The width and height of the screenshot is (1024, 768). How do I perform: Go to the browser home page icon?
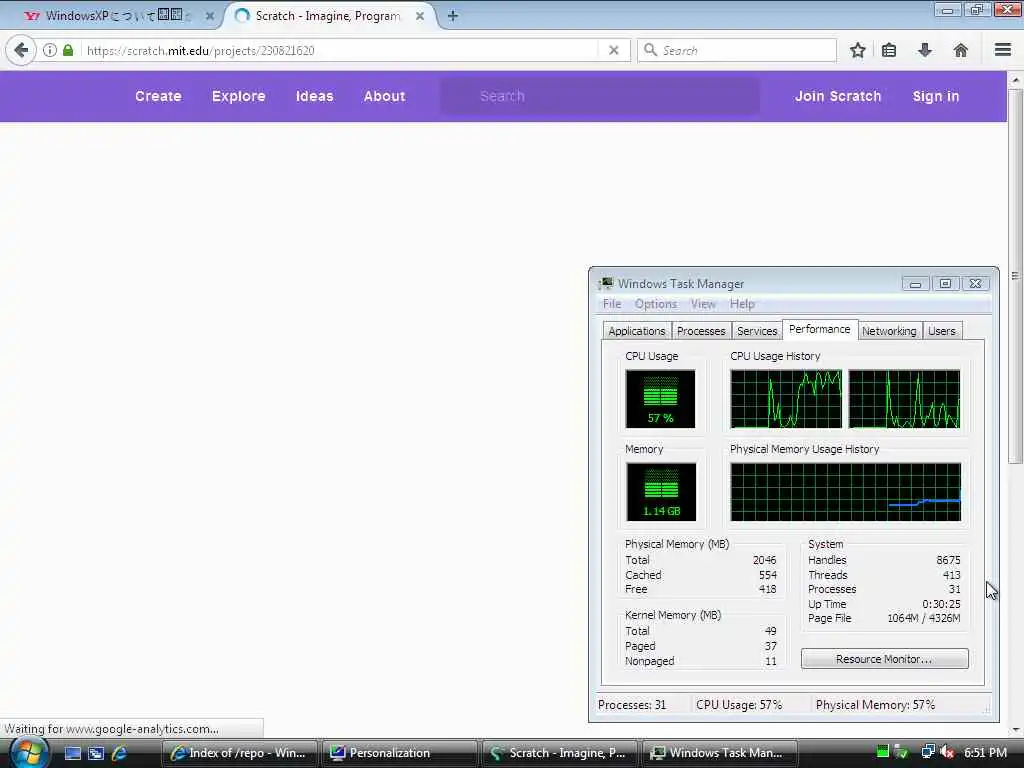(x=960, y=50)
